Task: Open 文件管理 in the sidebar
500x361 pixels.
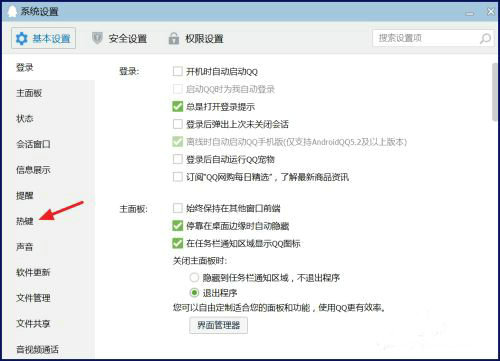Action: pos(49,298)
